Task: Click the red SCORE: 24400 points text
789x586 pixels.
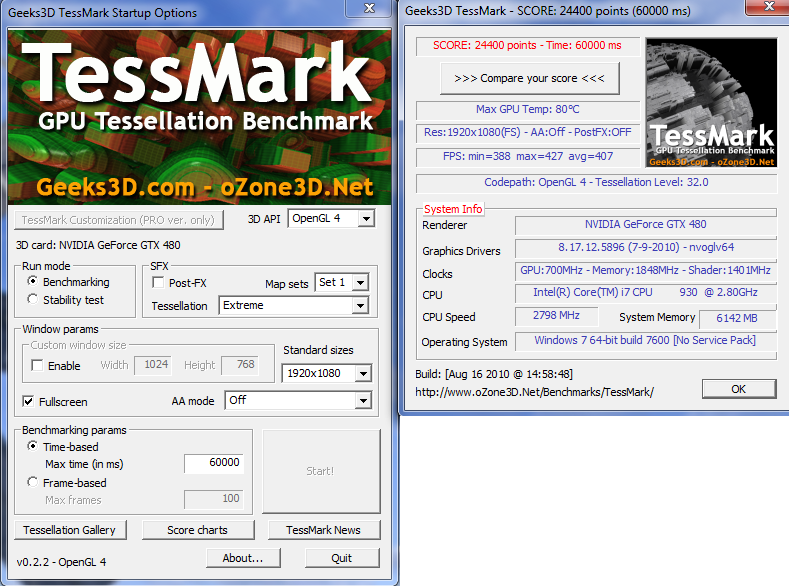Action: (x=527, y=45)
